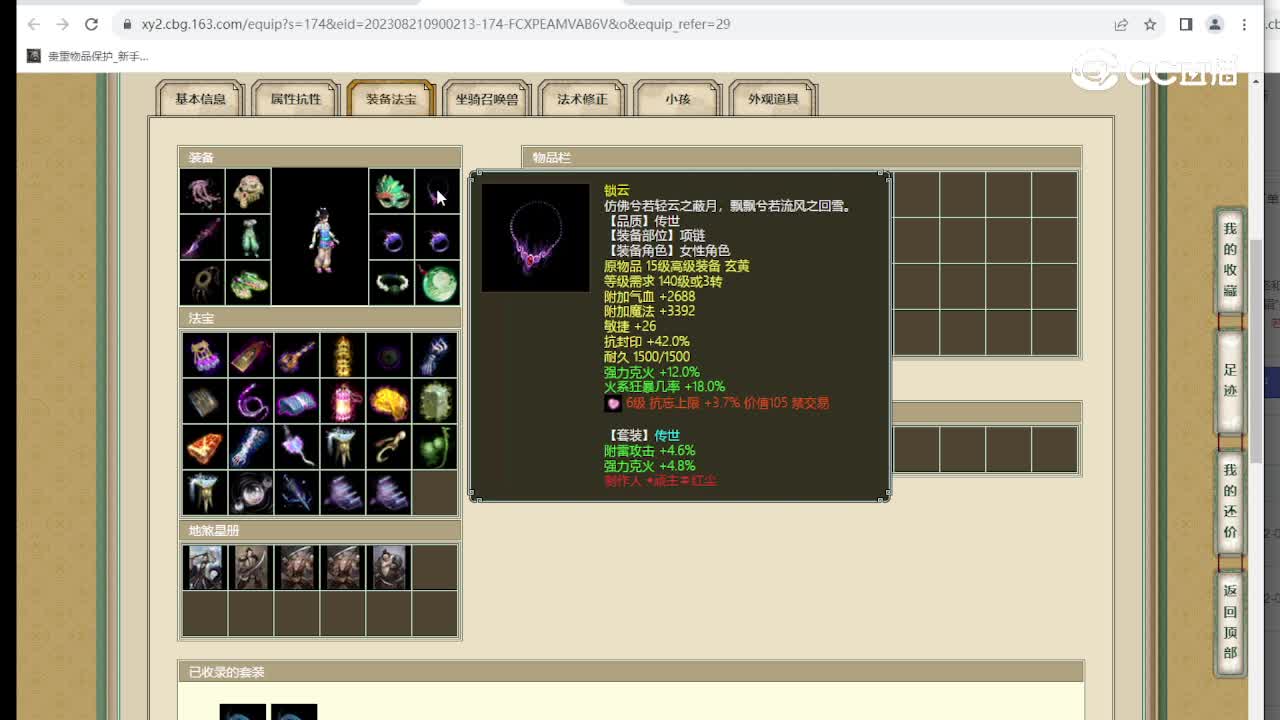Screen dimensions: 1280x720
Task: Open the browser profile menu
Action: [1215, 24]
